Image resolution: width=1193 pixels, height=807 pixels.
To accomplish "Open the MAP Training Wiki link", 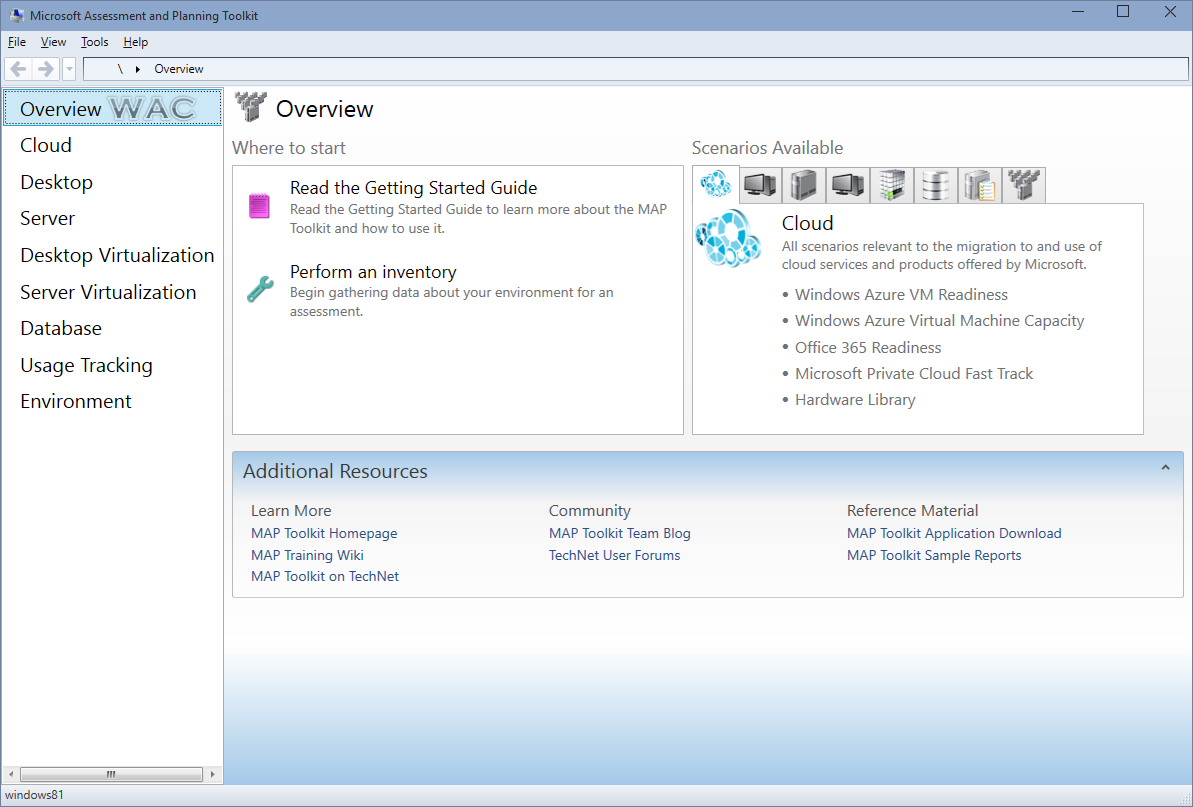I will pyautogui.click(x=307, y=555).
